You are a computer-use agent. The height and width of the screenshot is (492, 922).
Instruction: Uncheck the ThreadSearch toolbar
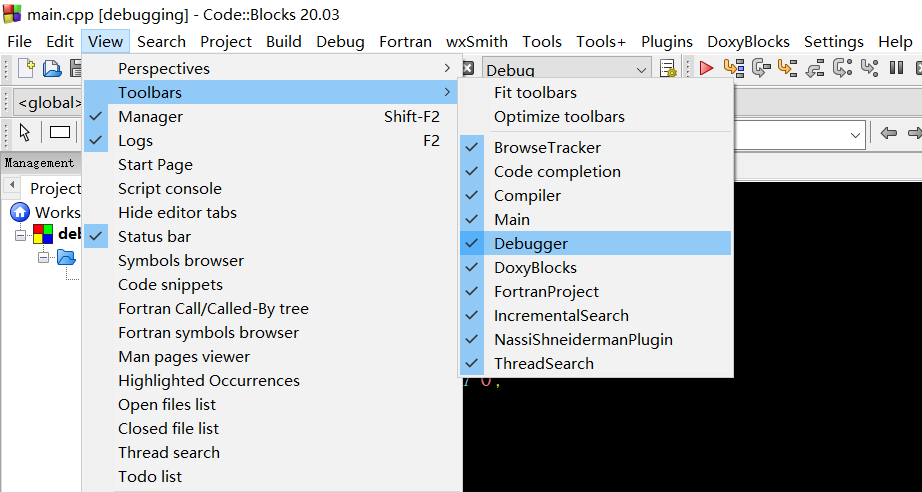(x=596, y=363)
